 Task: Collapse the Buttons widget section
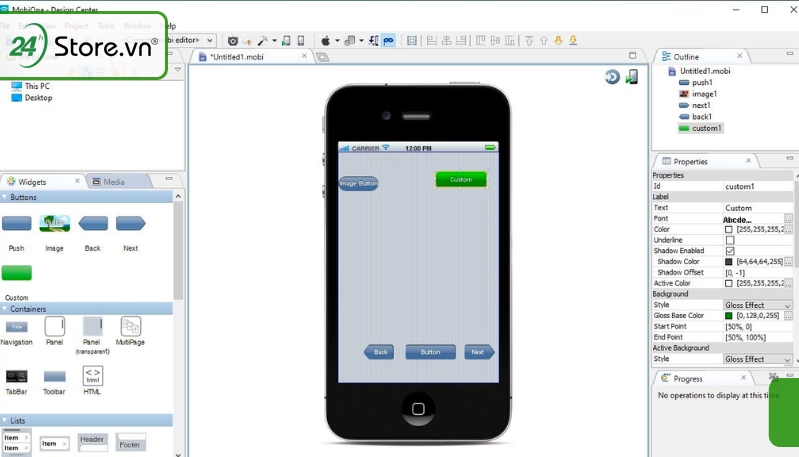click(x=5, y=197)
